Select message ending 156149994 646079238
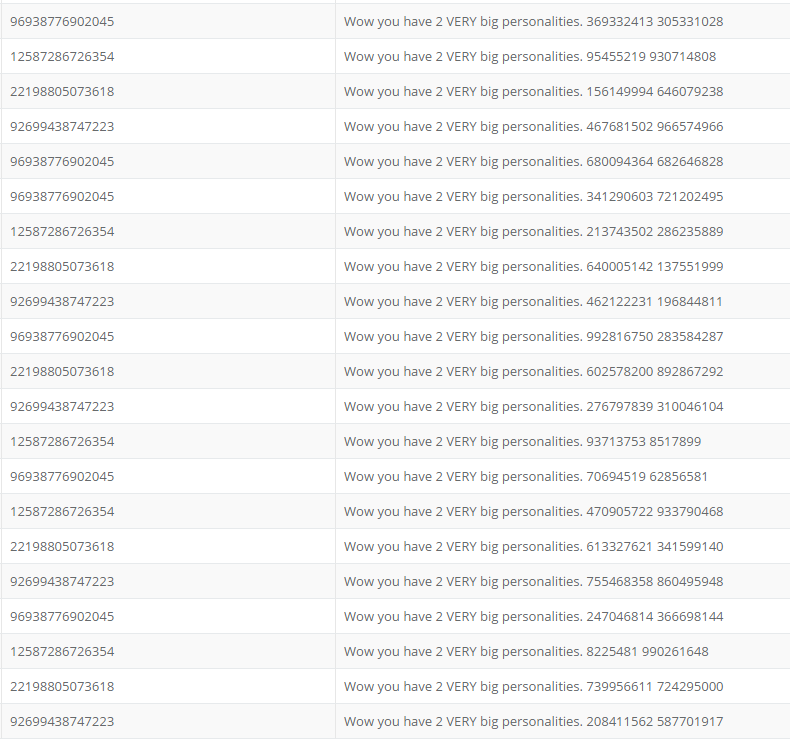The height and width of the screenshot is (739, 790). 534,92
